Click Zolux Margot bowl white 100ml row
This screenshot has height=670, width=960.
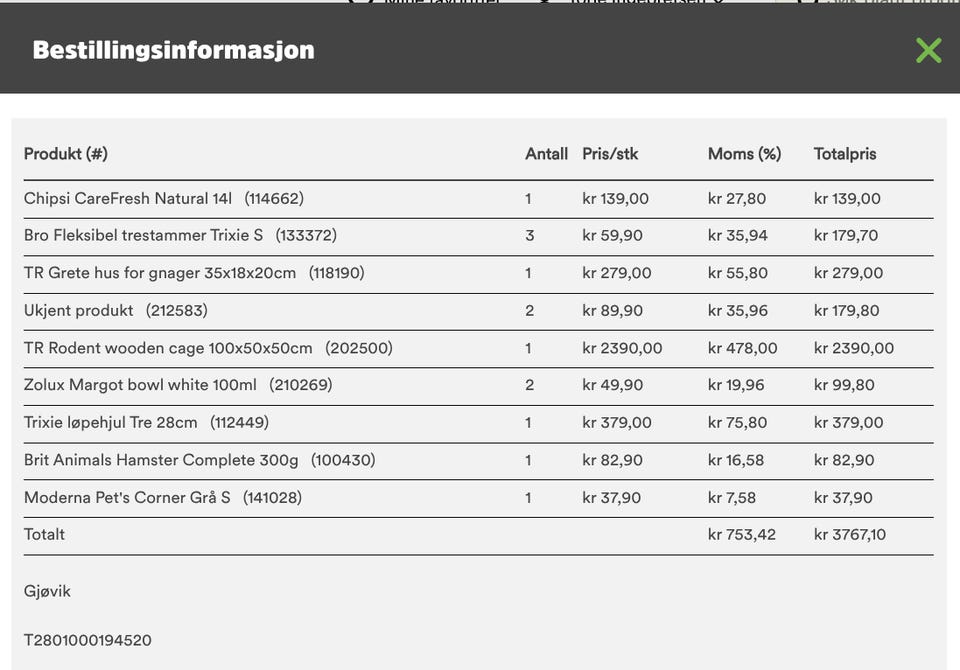point(478,386)
